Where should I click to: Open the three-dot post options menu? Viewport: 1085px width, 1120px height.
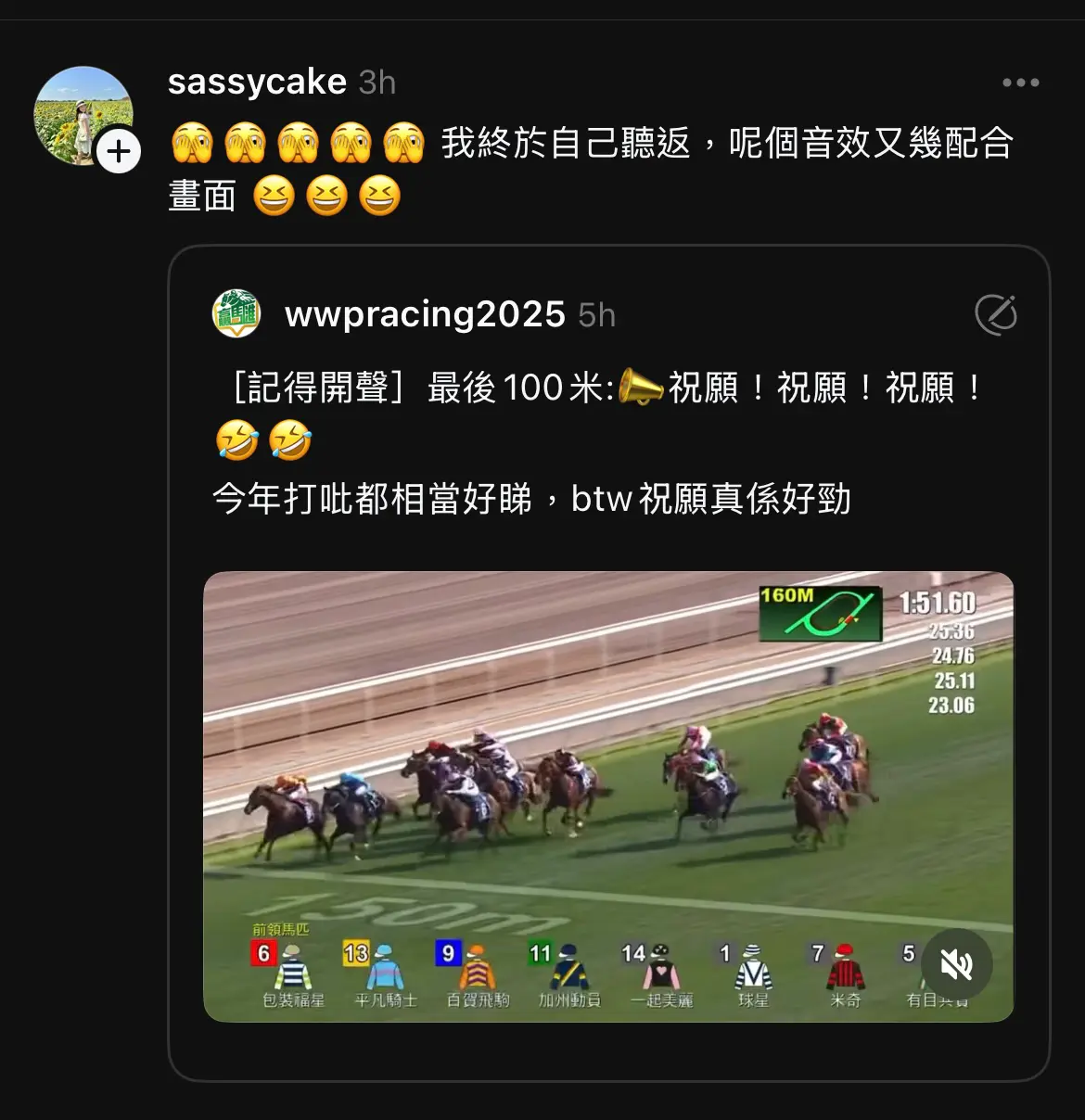coord(1020,83)
